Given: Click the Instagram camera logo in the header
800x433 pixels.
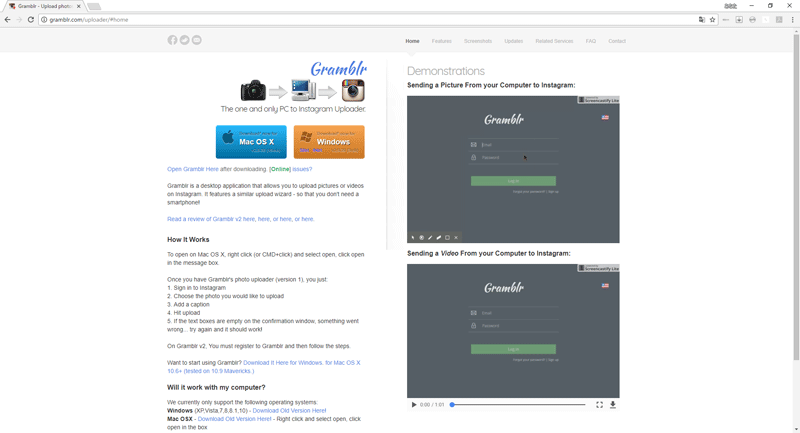Looking at the screenshot, I should point(353,90).
